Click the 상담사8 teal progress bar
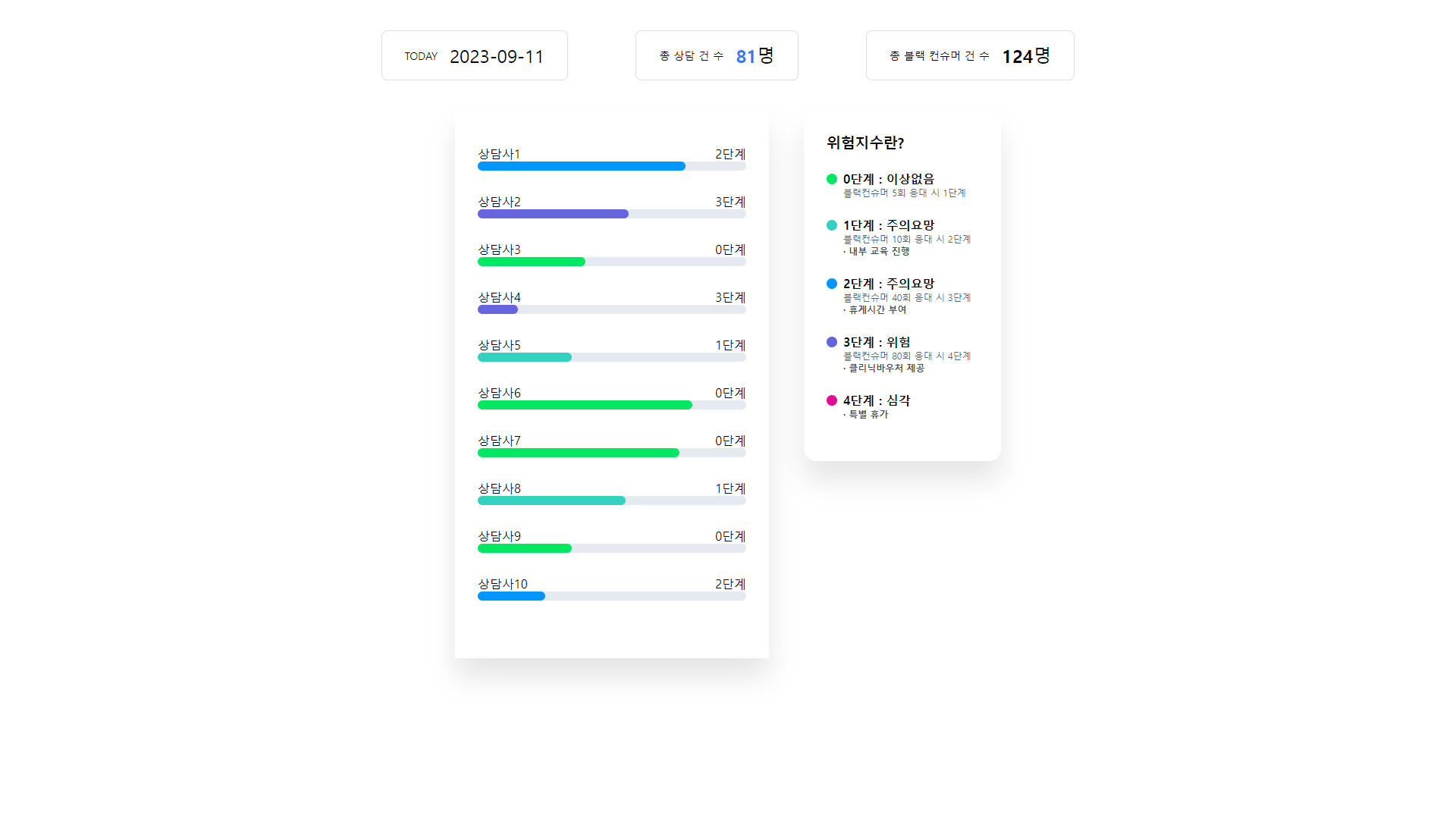Screen dimensions: 1456x819 pos(551,500)
